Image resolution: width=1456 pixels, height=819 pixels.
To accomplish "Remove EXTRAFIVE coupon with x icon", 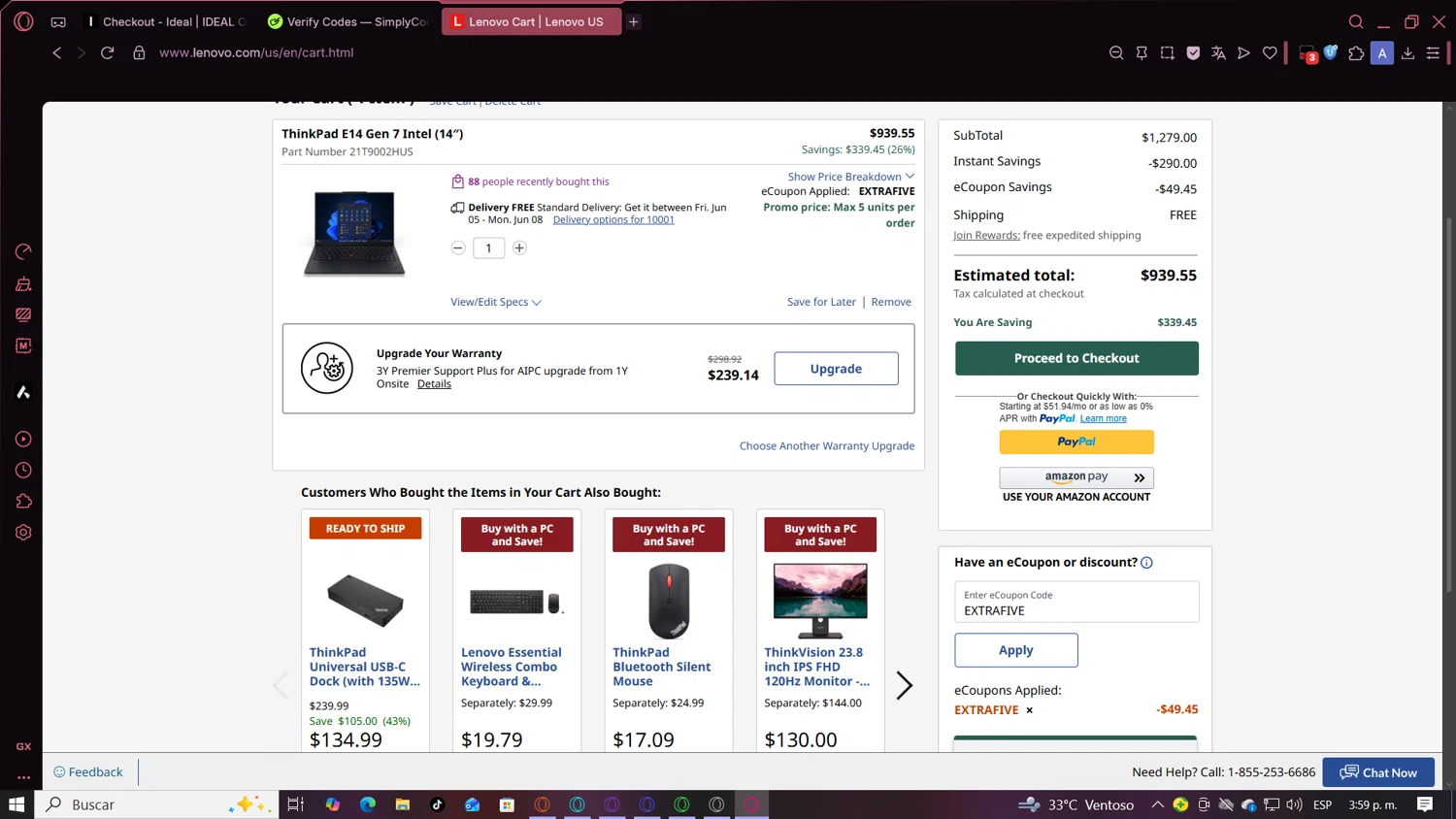I will pyautogui.click(x=1030, y=710).
